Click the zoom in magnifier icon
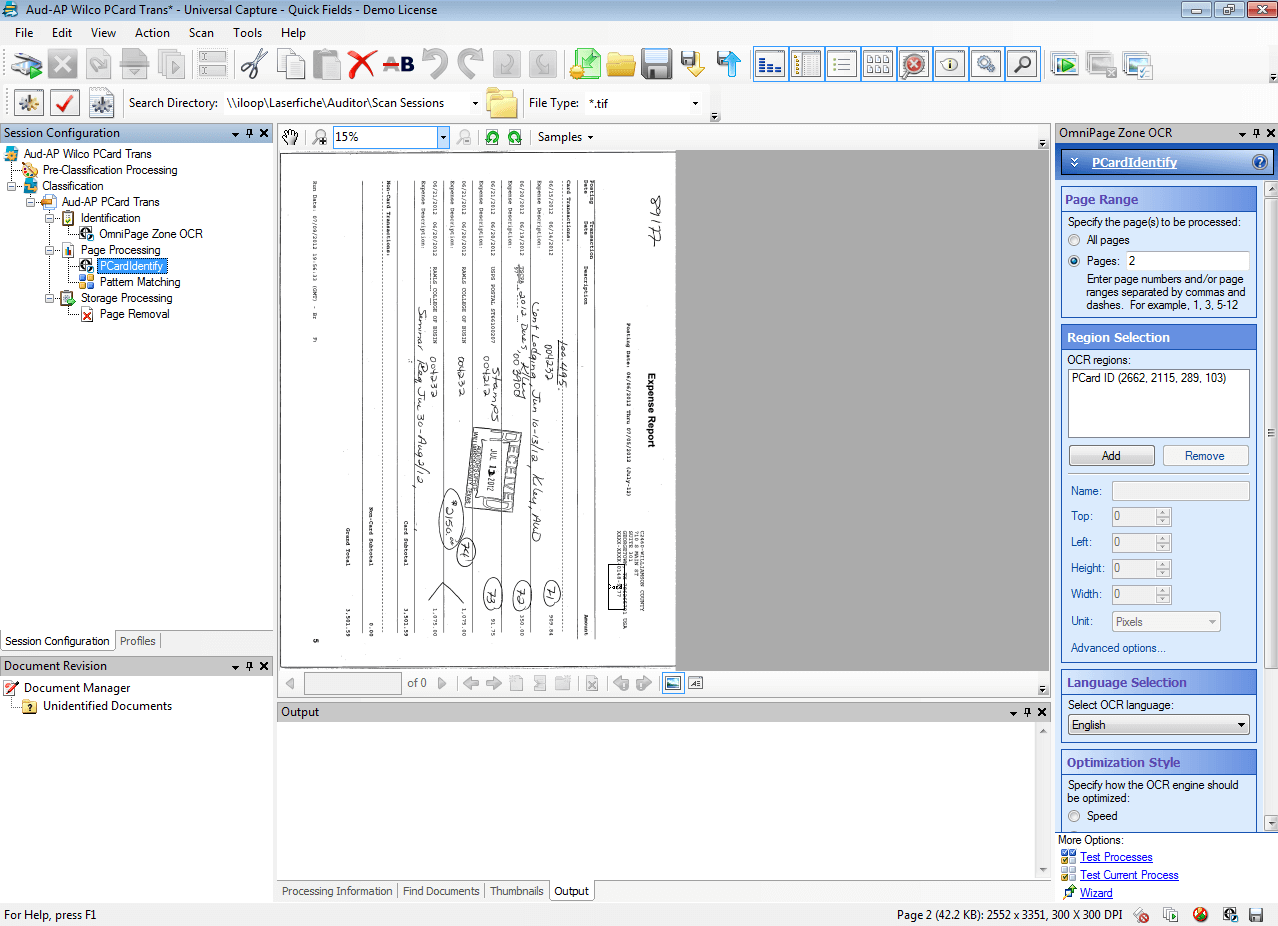The height and width of the screenshot is (926, 1278). tap(319, 138)
